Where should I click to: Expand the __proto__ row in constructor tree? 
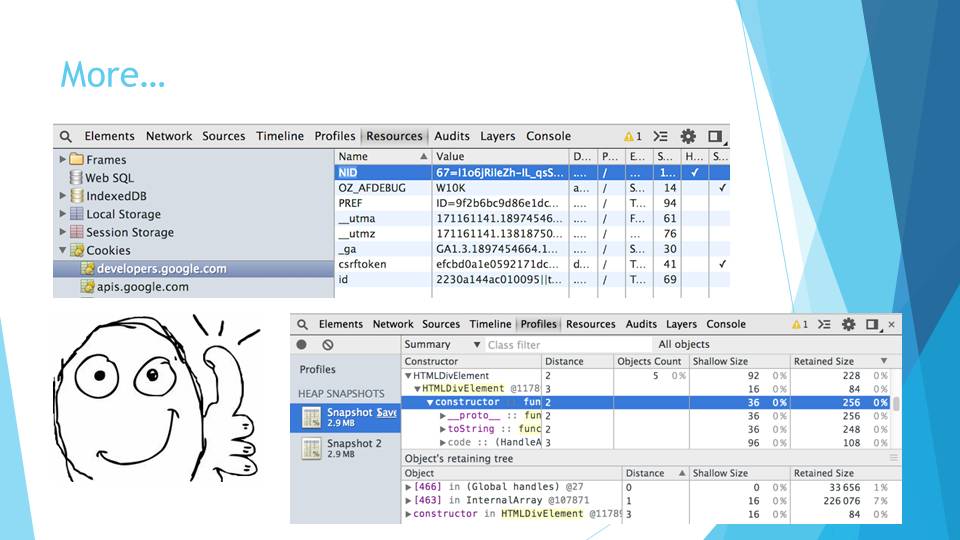point(443,416)
